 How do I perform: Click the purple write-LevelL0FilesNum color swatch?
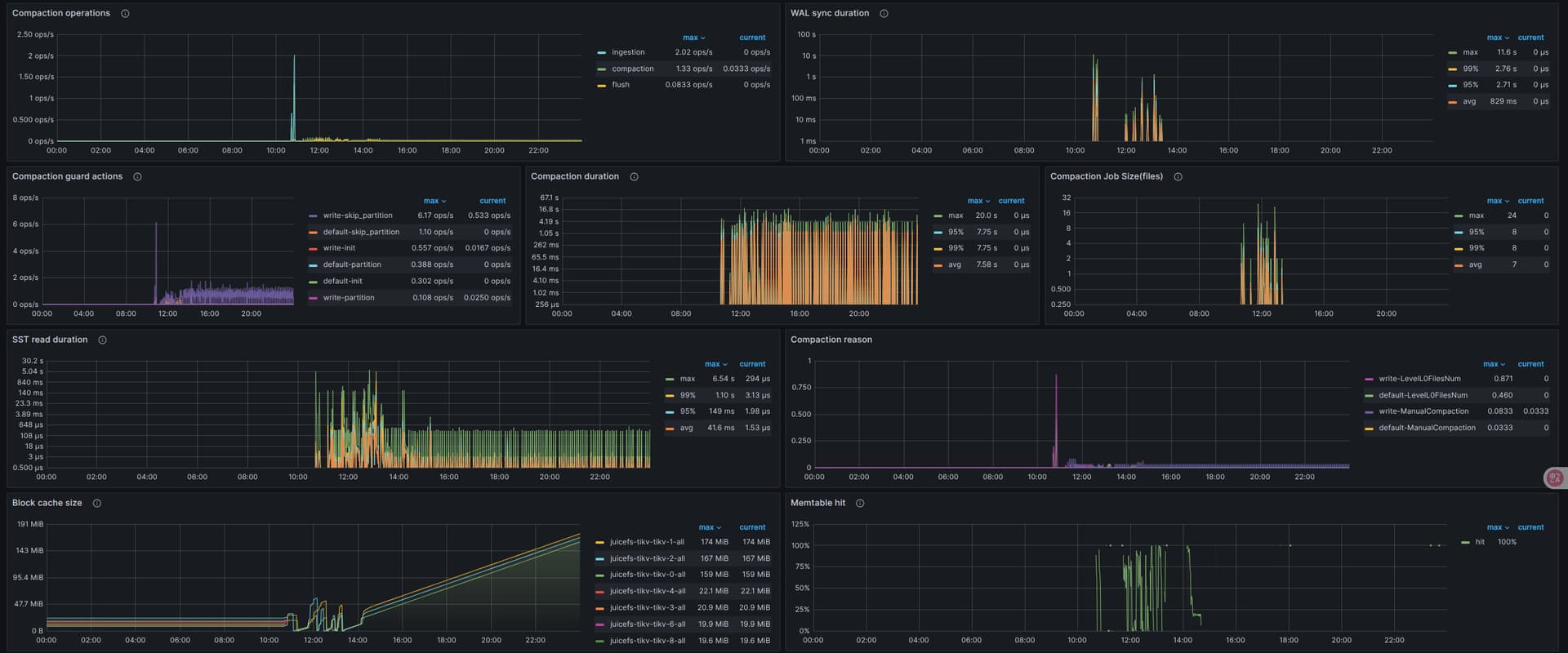click(x=1369, y=379)
